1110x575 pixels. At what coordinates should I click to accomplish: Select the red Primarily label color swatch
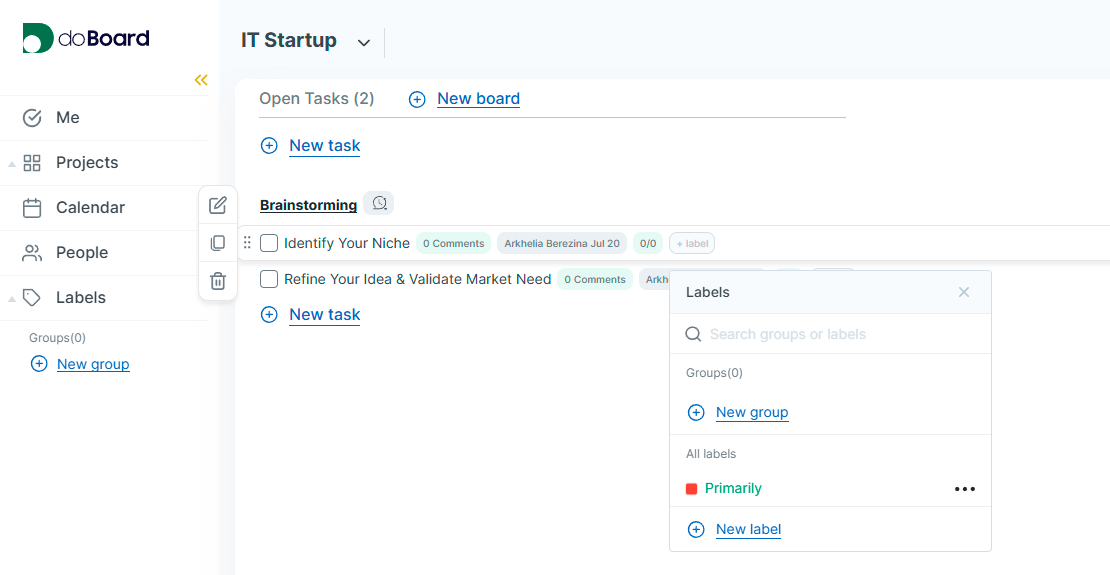691,489
